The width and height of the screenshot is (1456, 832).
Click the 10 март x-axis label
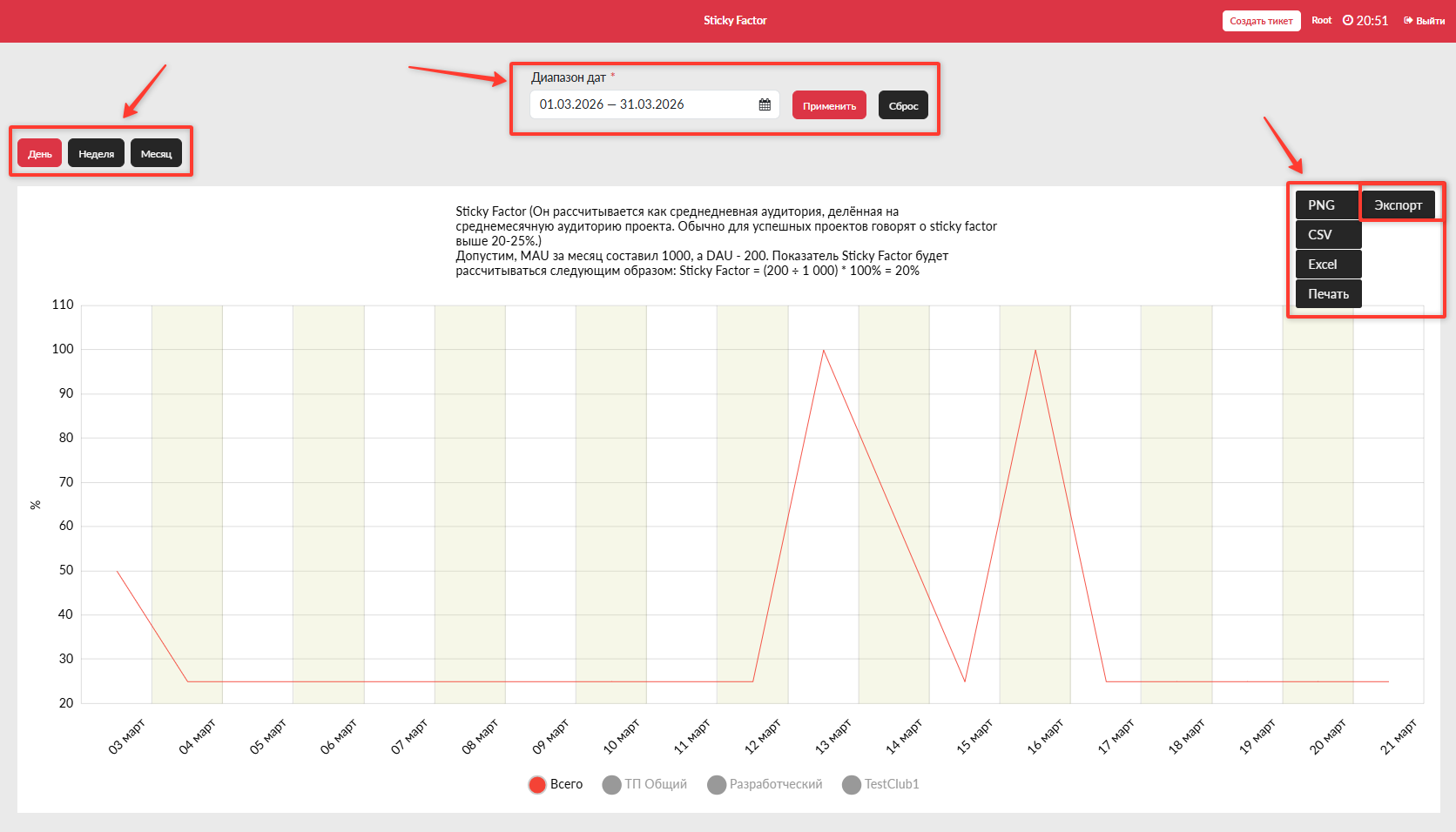[x=621, y=736]
